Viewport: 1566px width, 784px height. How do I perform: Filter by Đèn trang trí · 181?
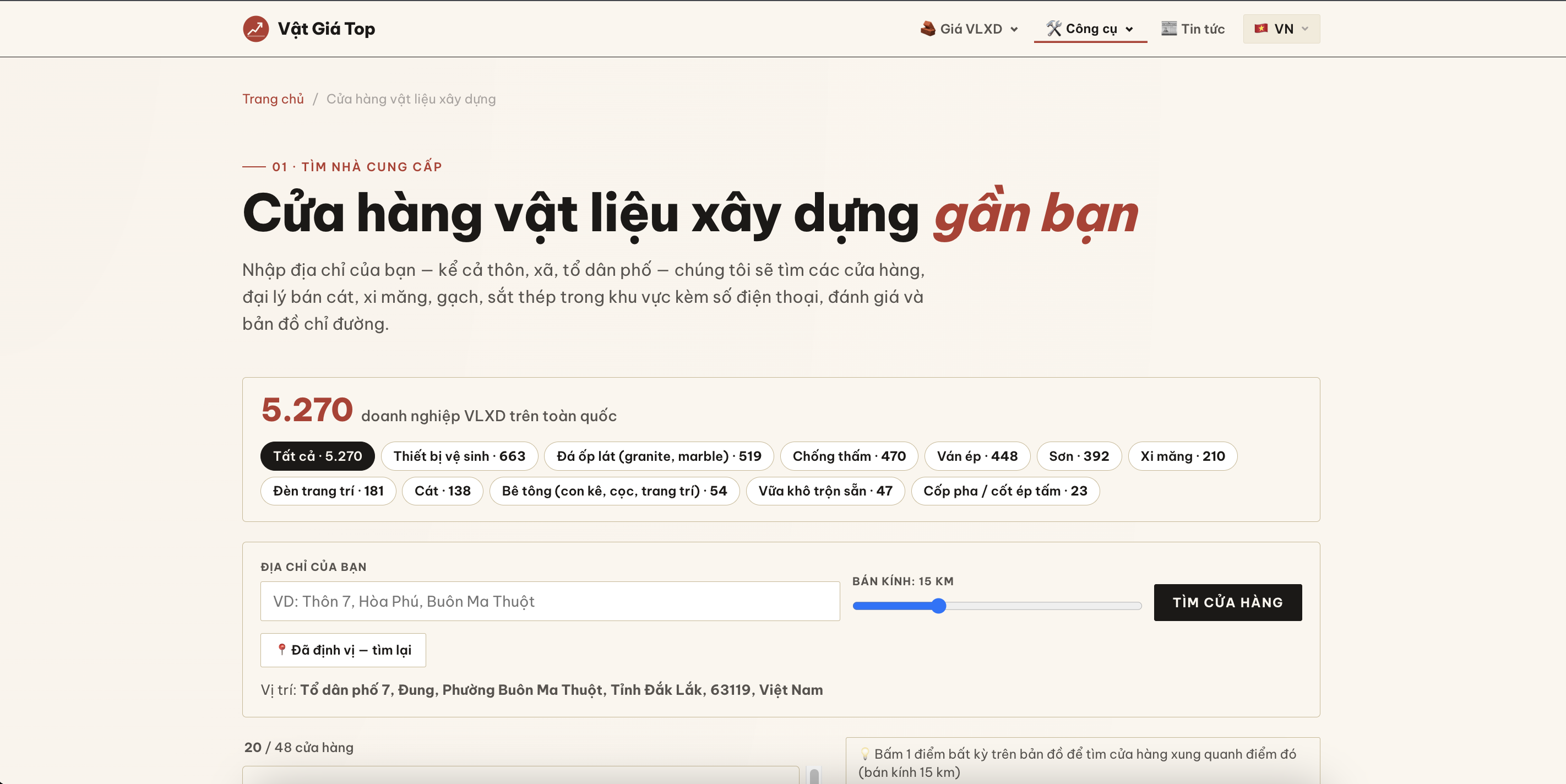click(x=328, y=491)
